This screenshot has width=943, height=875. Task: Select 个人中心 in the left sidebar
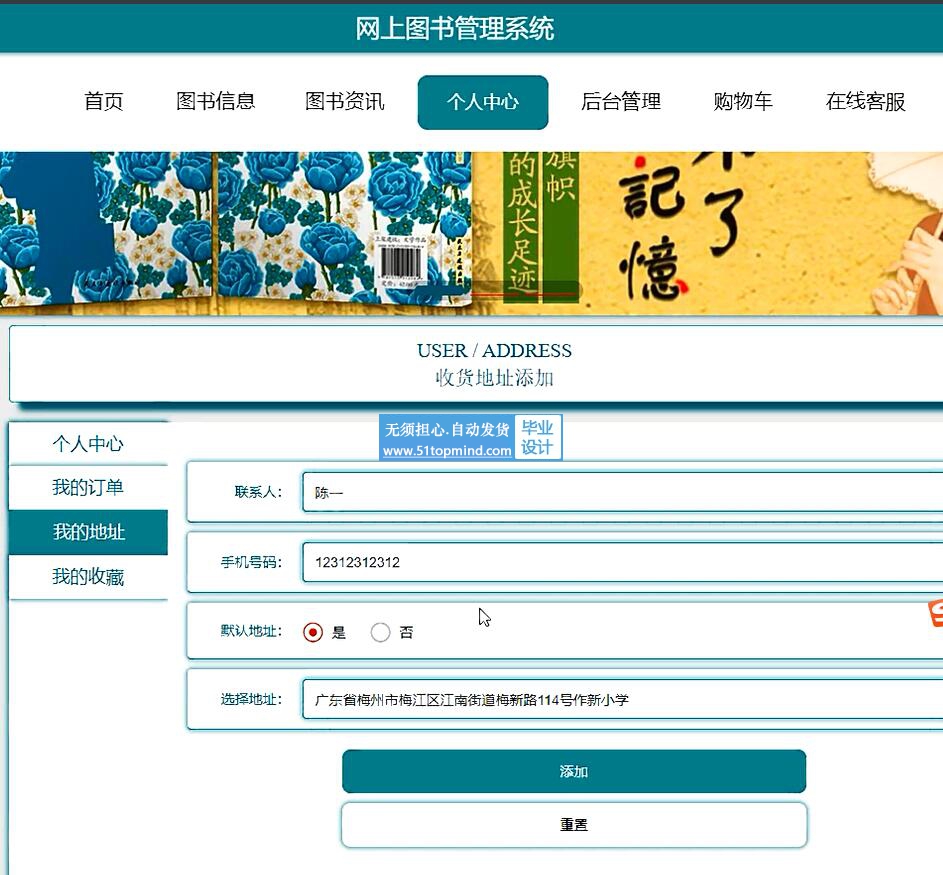pos(88,444)
